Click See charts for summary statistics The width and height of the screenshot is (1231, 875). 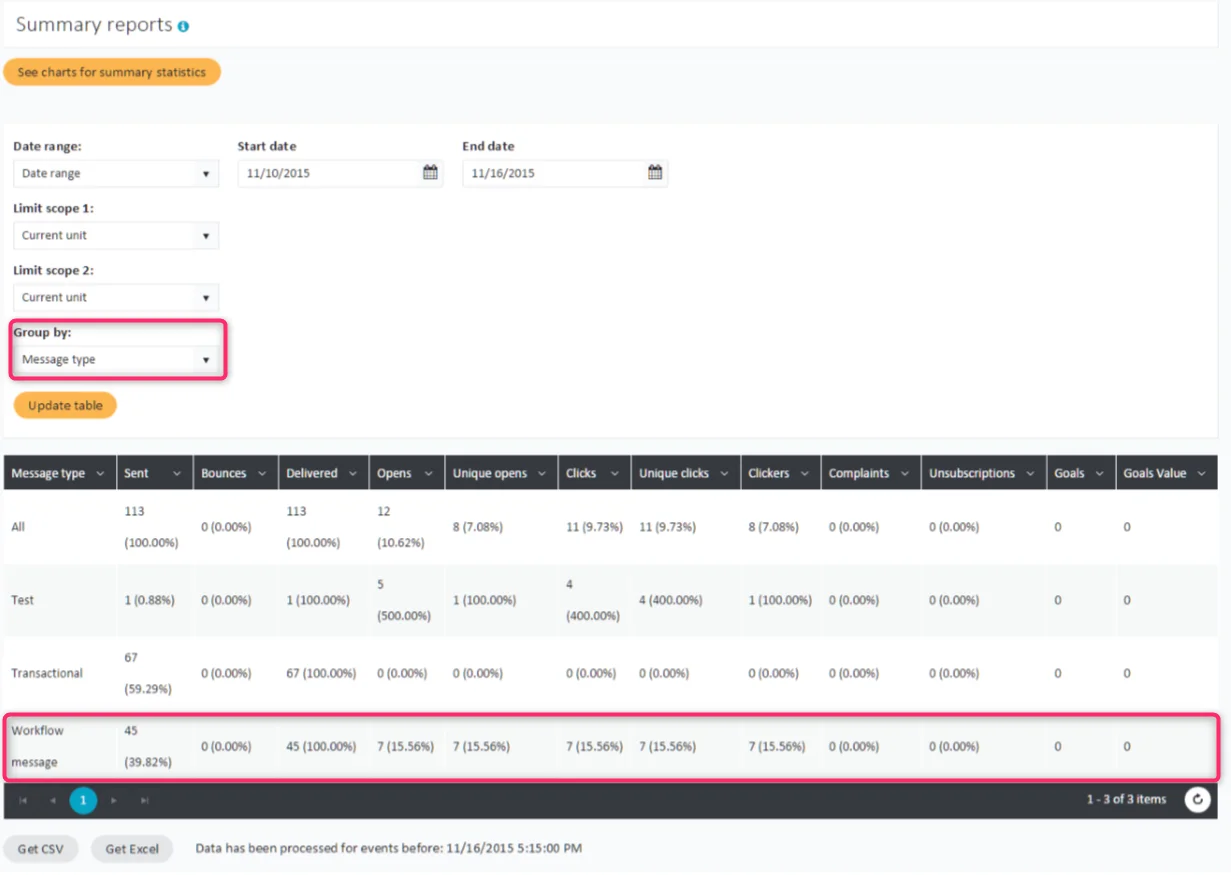112,72
